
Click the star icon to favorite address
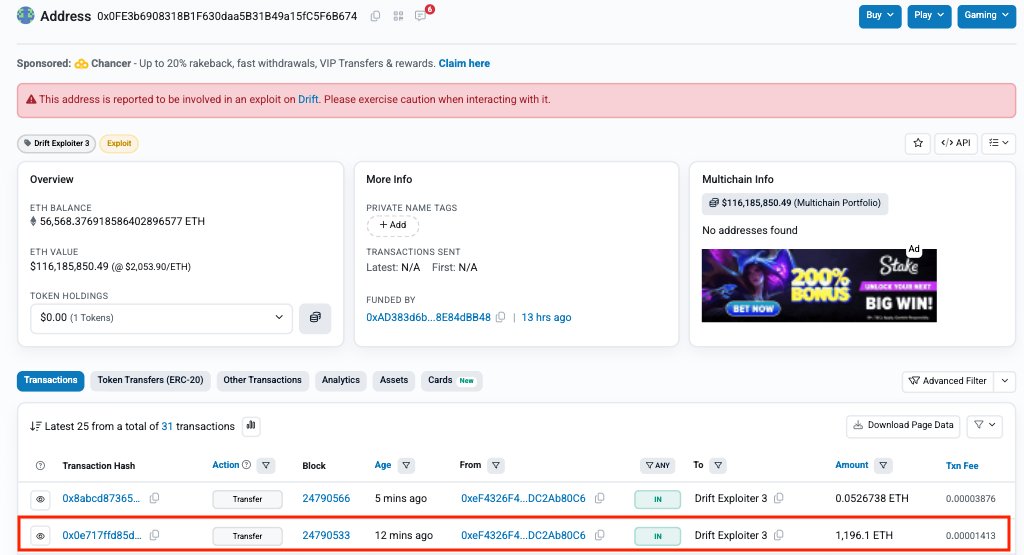pyautogui.click(x=917, y=143)
